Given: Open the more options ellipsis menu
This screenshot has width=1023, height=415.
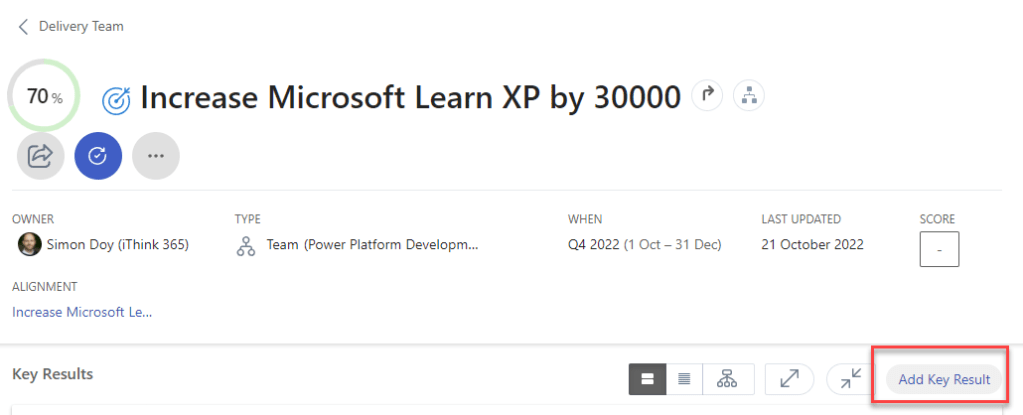Looking at the screenshot, I should [156, 156].
